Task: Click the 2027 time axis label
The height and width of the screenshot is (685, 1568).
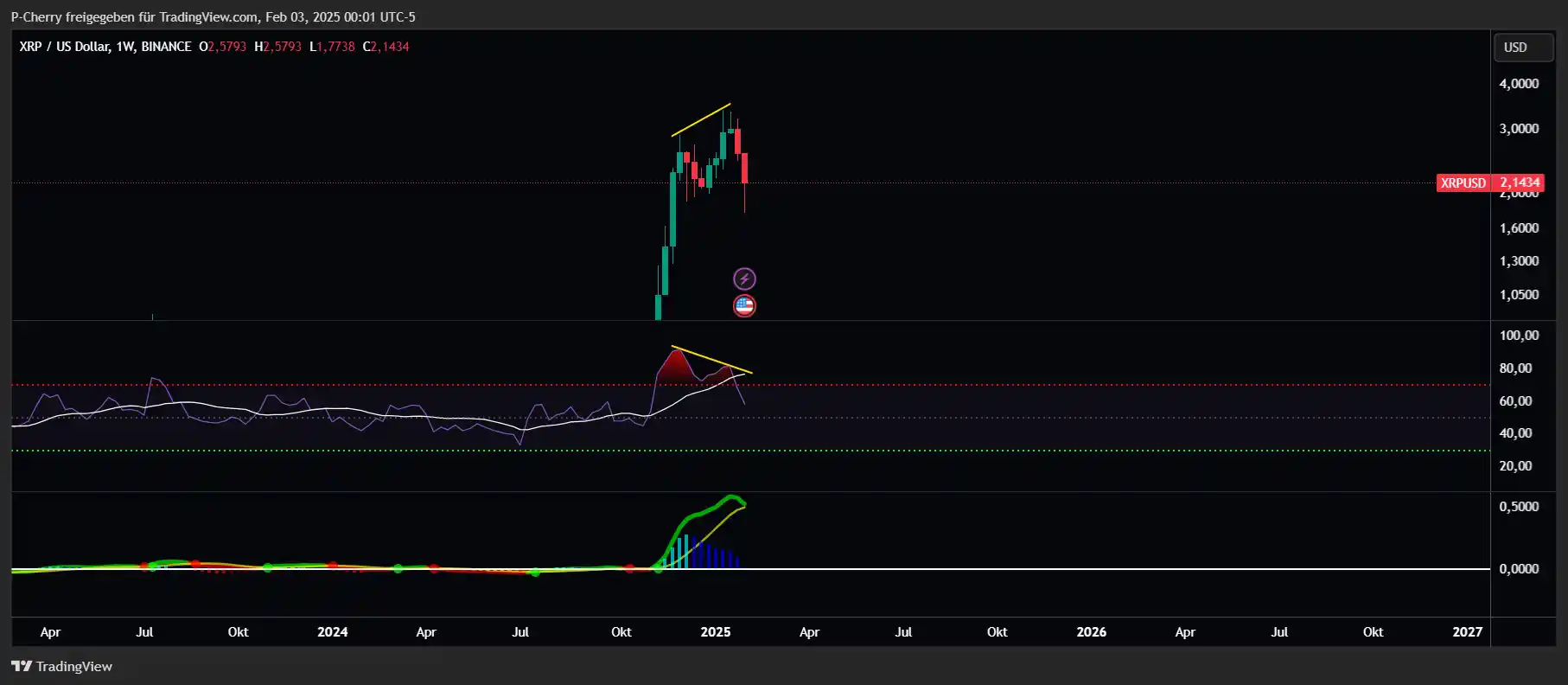Action: click(1468, 632)
